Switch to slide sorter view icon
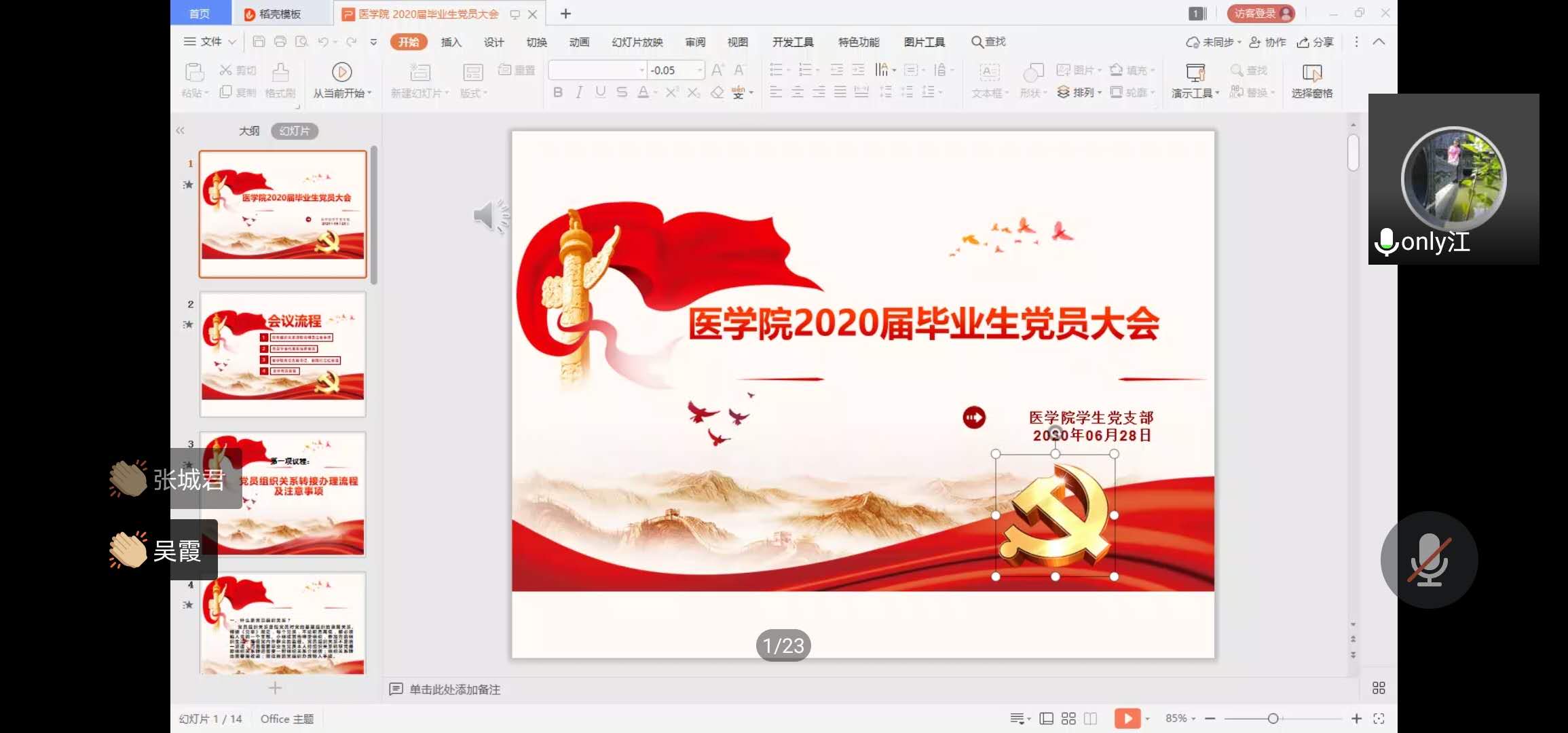 coord(1068,718)
